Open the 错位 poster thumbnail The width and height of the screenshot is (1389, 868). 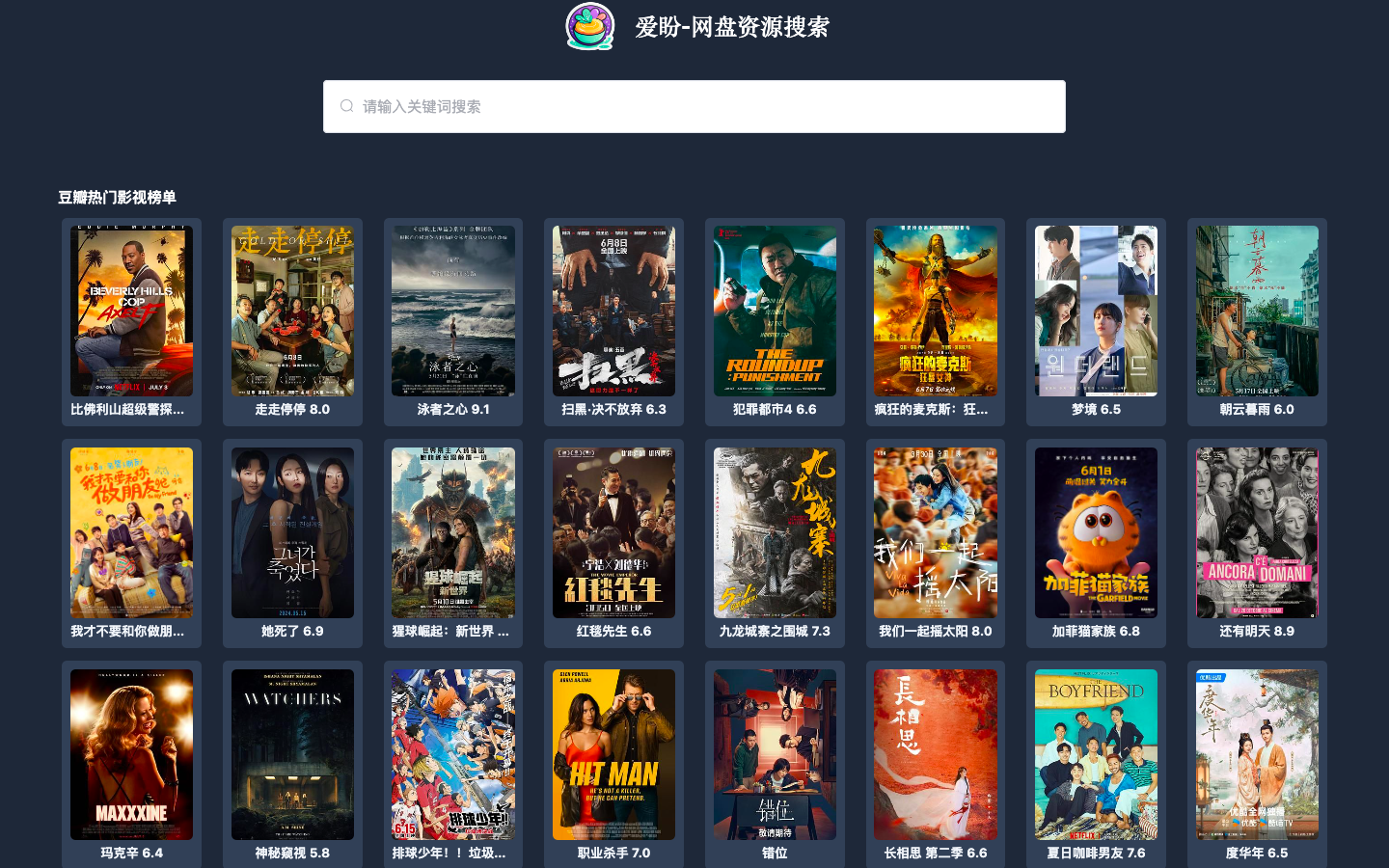click(775, 754)
